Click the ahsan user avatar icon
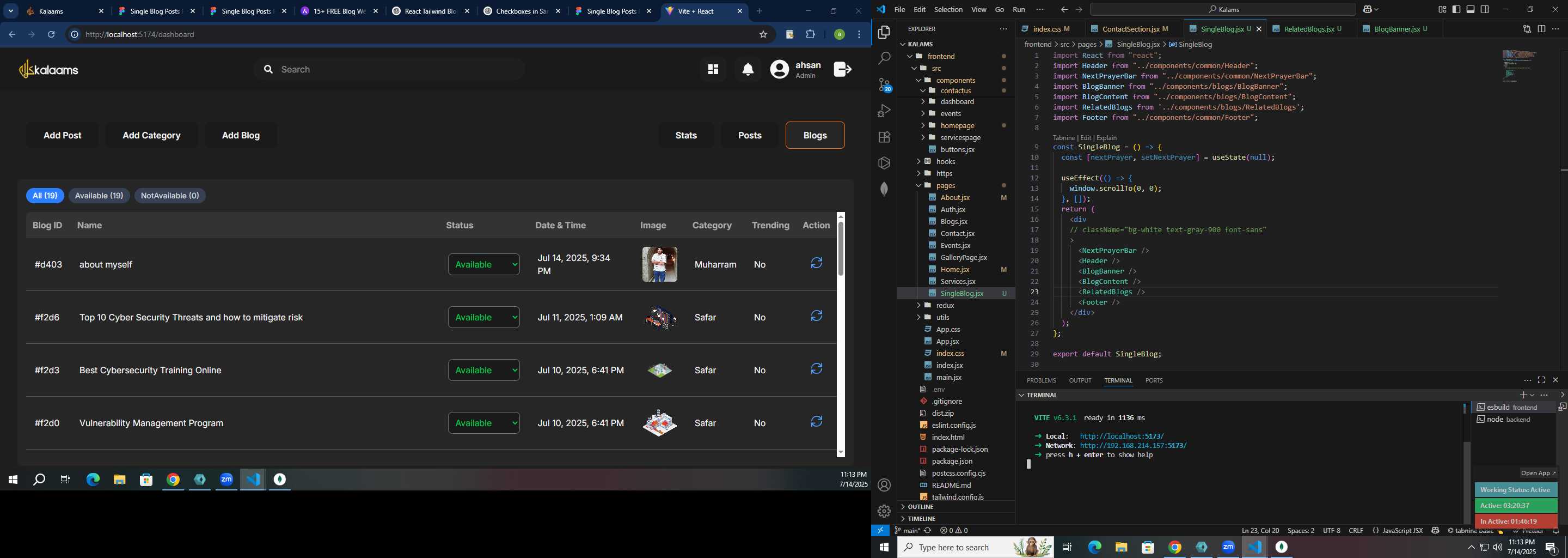 click(x=779, y=69)
